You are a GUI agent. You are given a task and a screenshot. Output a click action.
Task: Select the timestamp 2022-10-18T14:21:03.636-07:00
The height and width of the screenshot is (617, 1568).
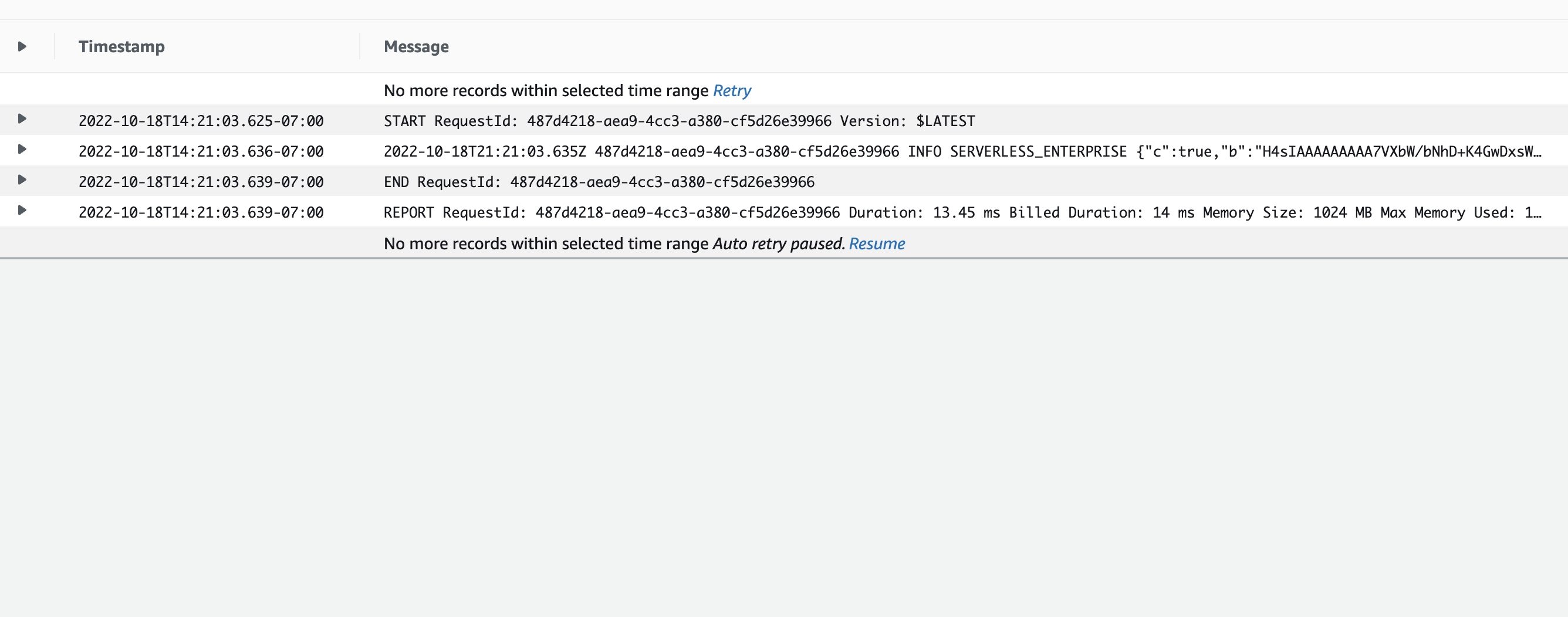tap(201, 150)
